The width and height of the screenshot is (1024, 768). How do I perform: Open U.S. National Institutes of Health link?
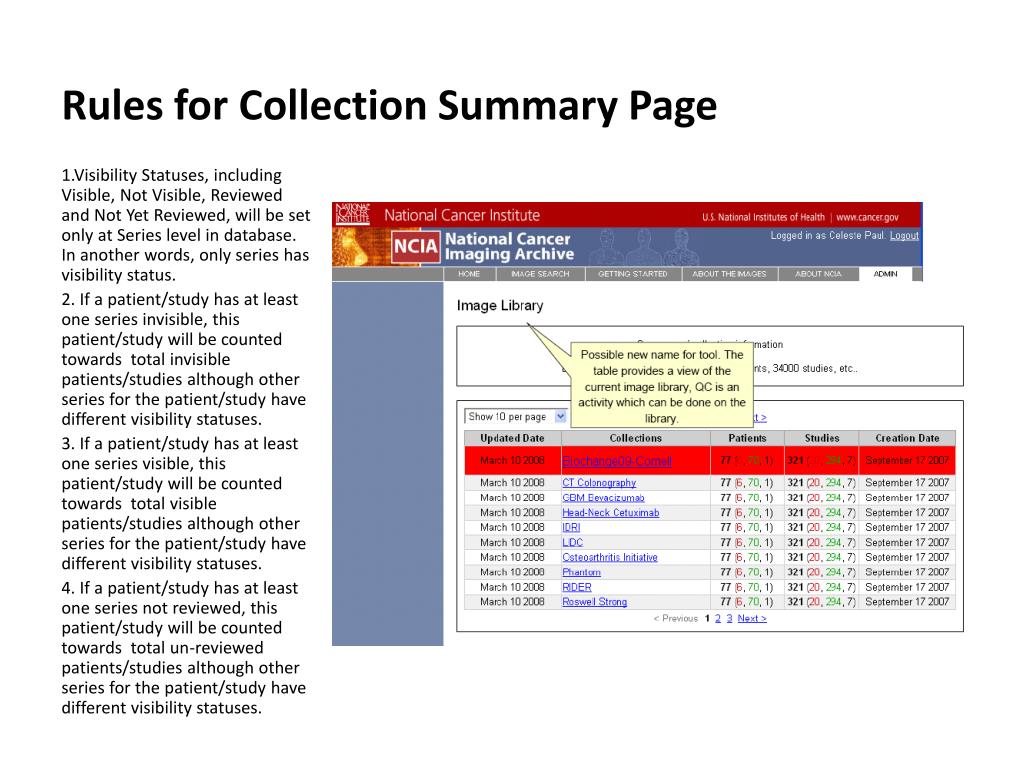coord(763,217)
